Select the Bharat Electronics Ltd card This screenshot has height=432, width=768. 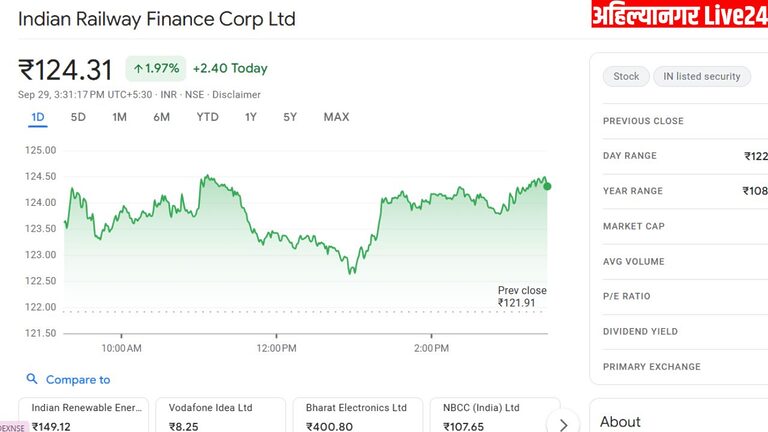(x=357, y=416)
